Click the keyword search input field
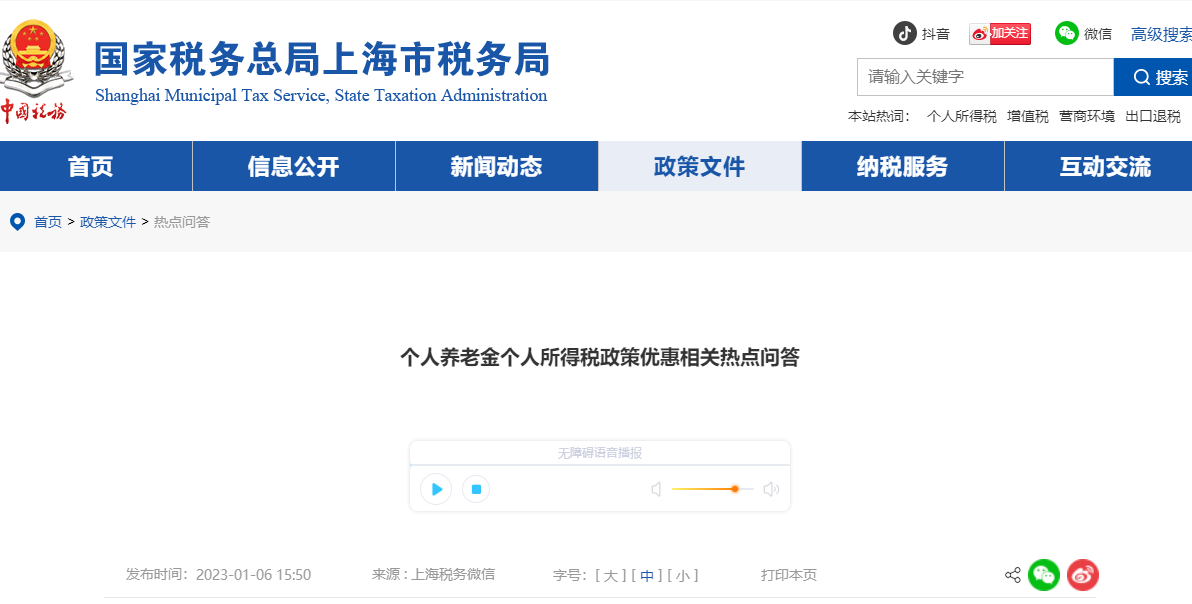The width and height of the screenshot is (1192, 604). coord(985,77)
